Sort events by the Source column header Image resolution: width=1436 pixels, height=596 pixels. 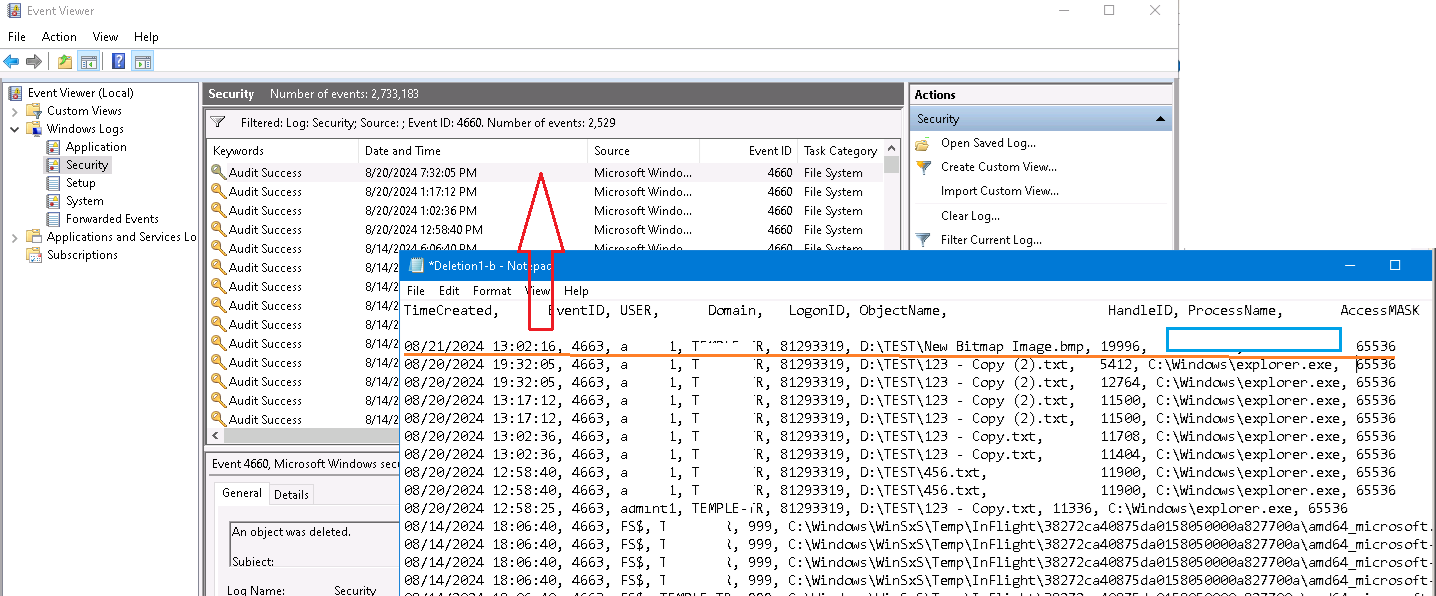pyautogui.click(x=643, y=151)
